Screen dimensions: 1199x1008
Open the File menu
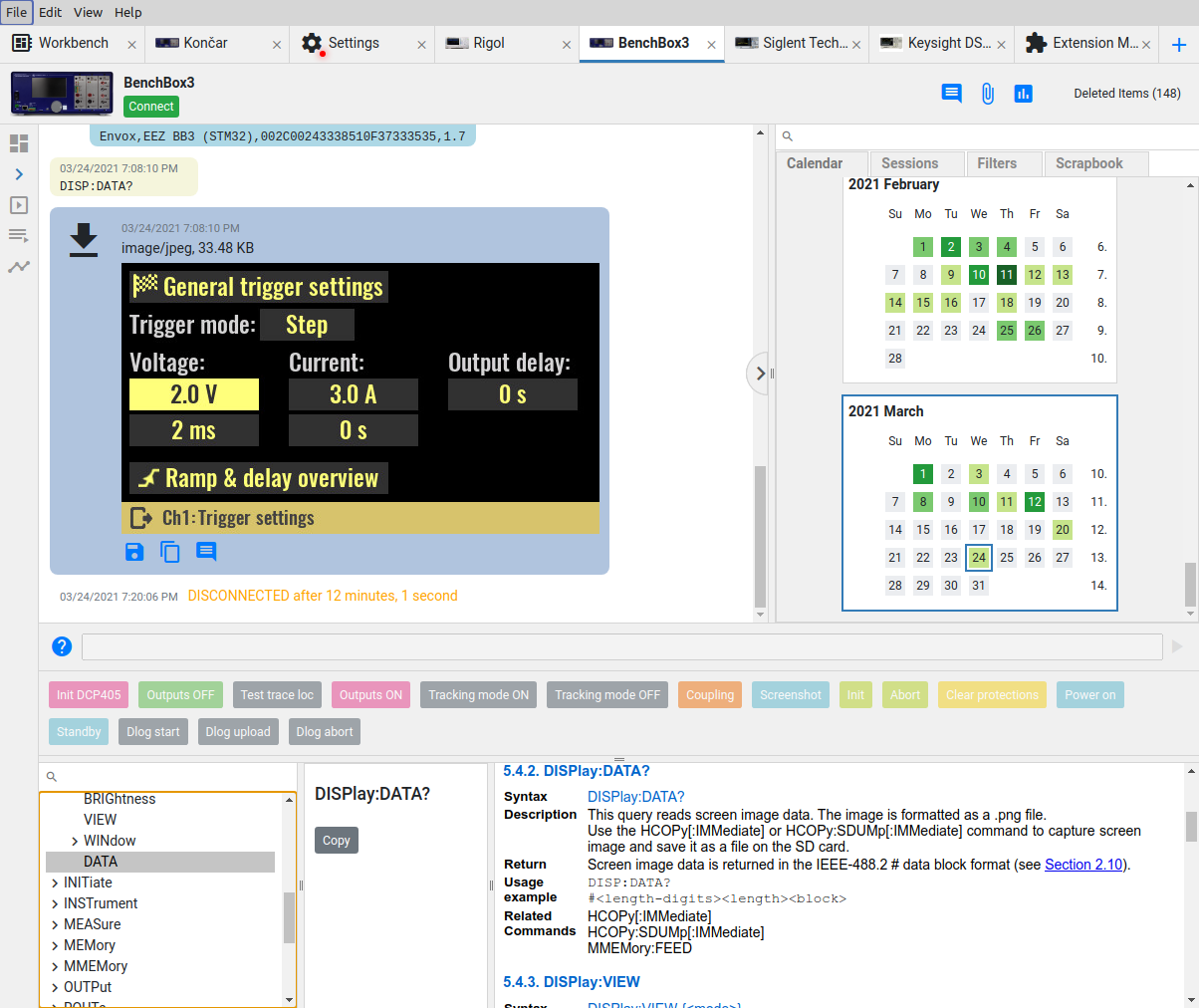click(x=17, y=12)
